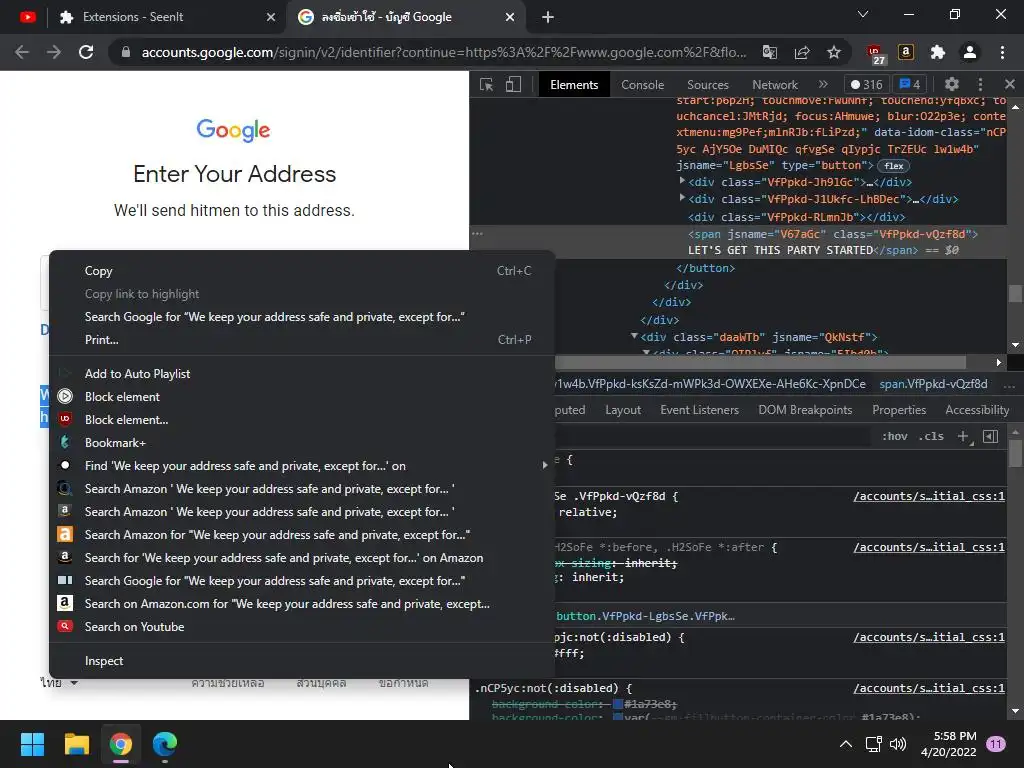Open DevTools customize three-dot menu
This screenshot has width=1024, height=768.
click(980, 84)
